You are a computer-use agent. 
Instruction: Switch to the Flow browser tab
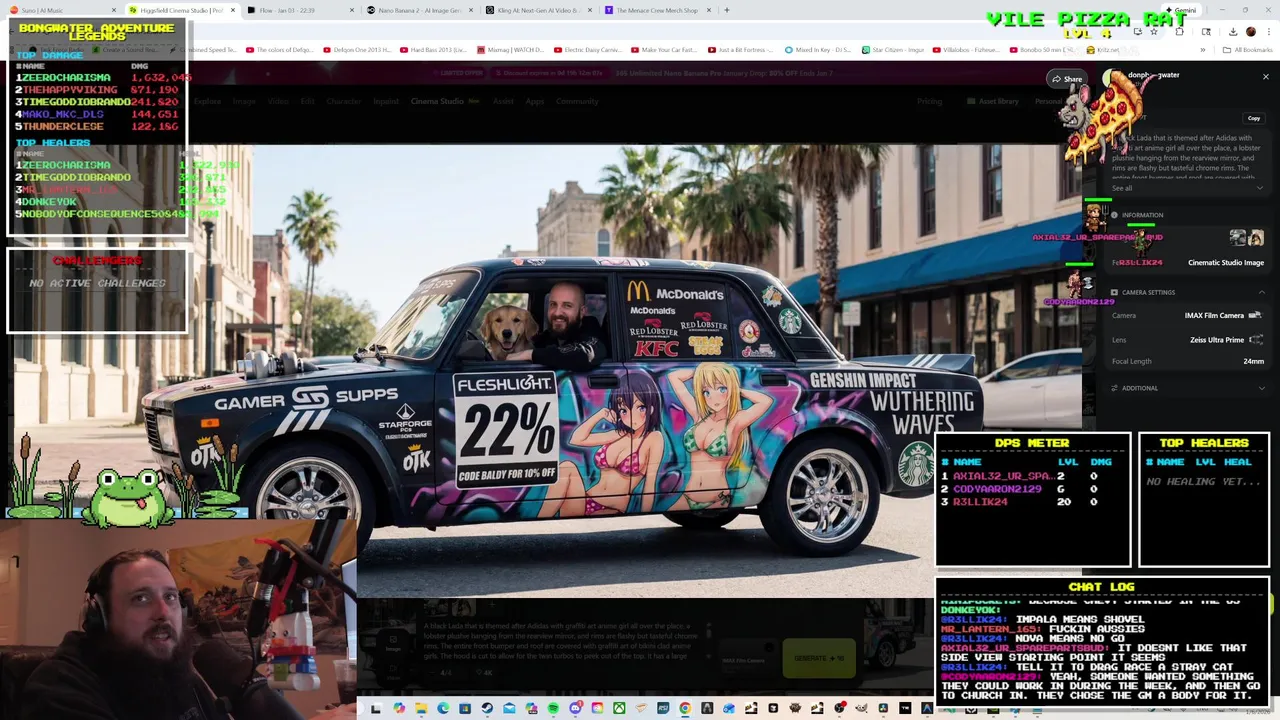click(x=300, y=10)
